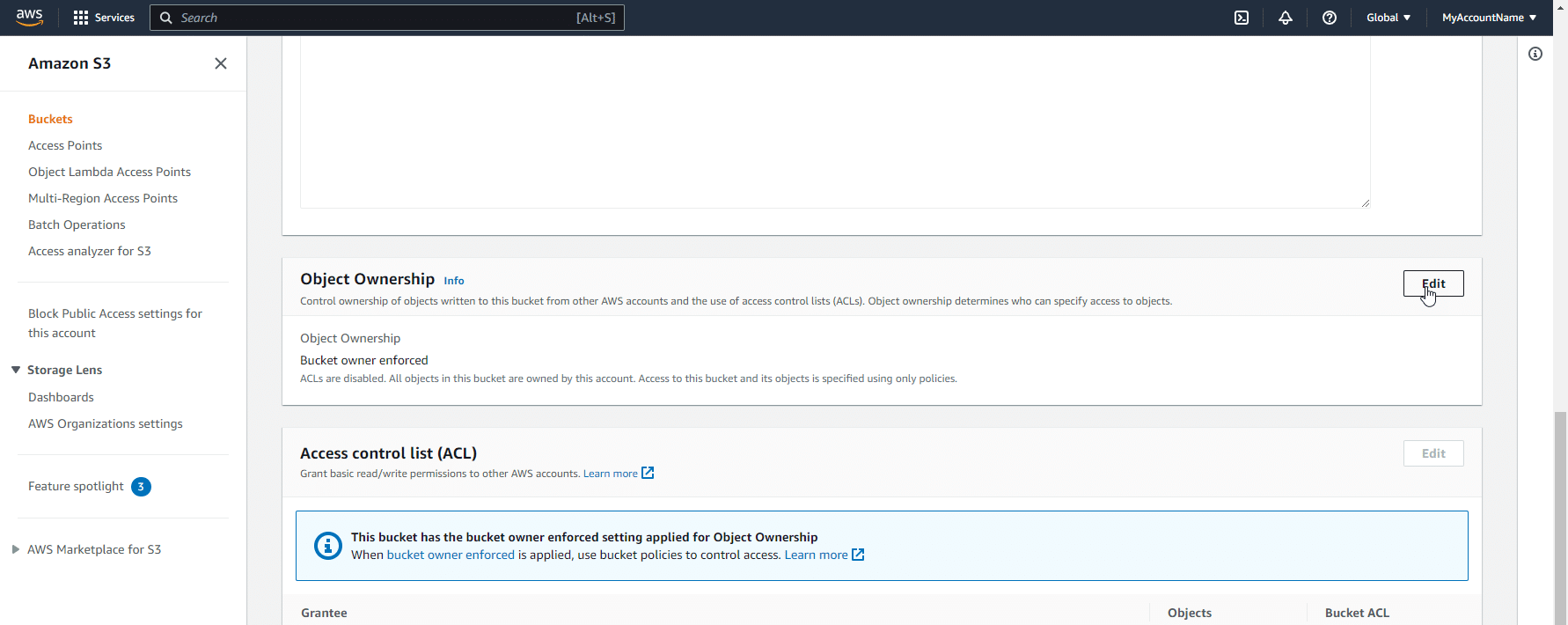Open the info panel icon at right
1568x625 pixels.
click(x=1535, y=54)
